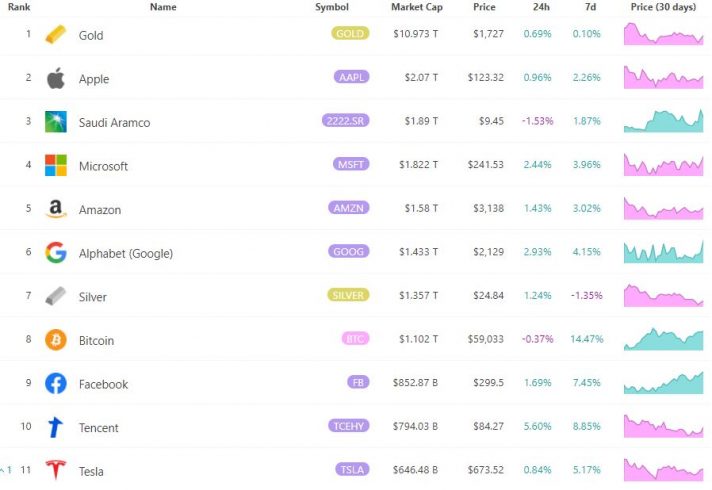Image resolution: width=712 pixels, height=490 pixels.
Task: Sort by the Market Cap column header
Action: (x=417, y=7)
